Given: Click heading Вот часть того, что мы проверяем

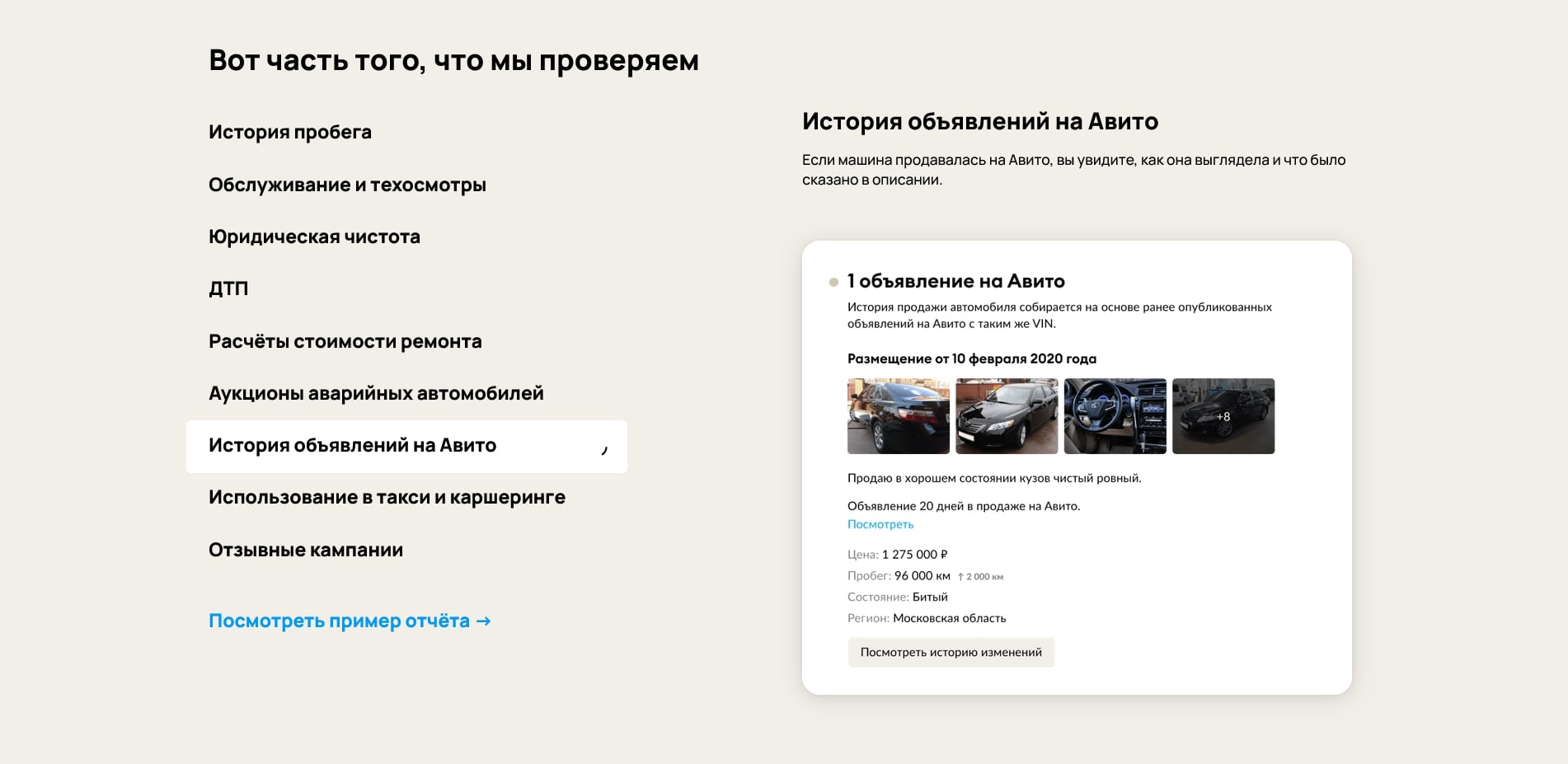Looking at the screenshot, I should click(453, 60).
